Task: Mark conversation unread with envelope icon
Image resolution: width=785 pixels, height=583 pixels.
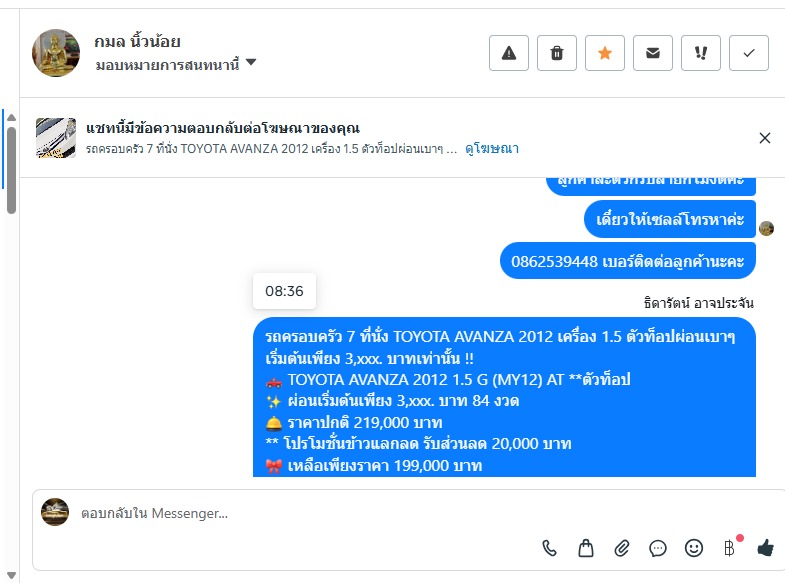Action: coord(653,53)
